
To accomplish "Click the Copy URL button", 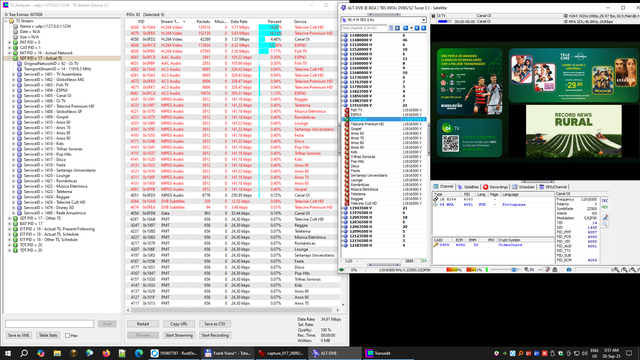I will pos(179,324).
